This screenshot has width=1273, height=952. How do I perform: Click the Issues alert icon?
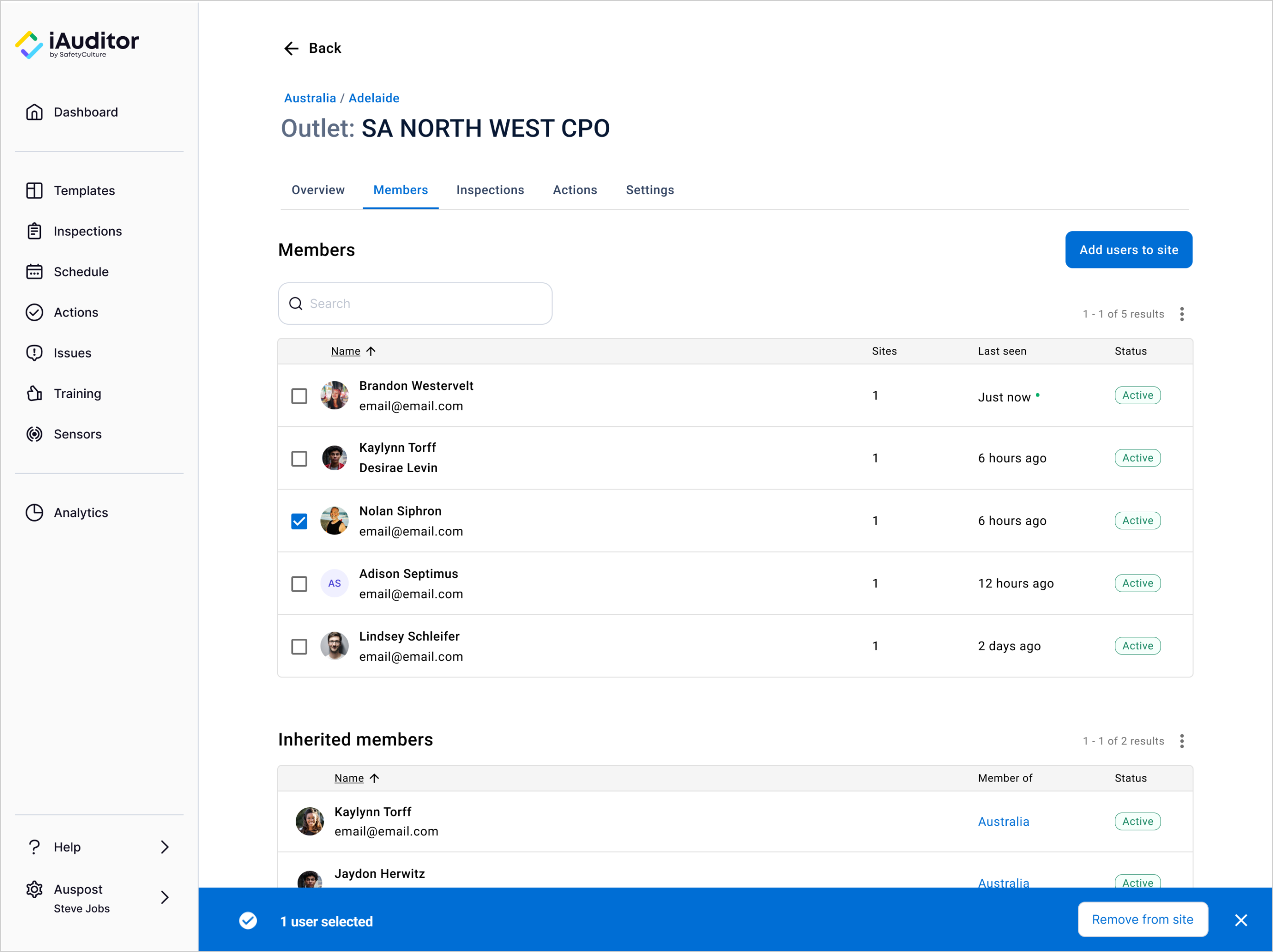(x=34, y=353)
